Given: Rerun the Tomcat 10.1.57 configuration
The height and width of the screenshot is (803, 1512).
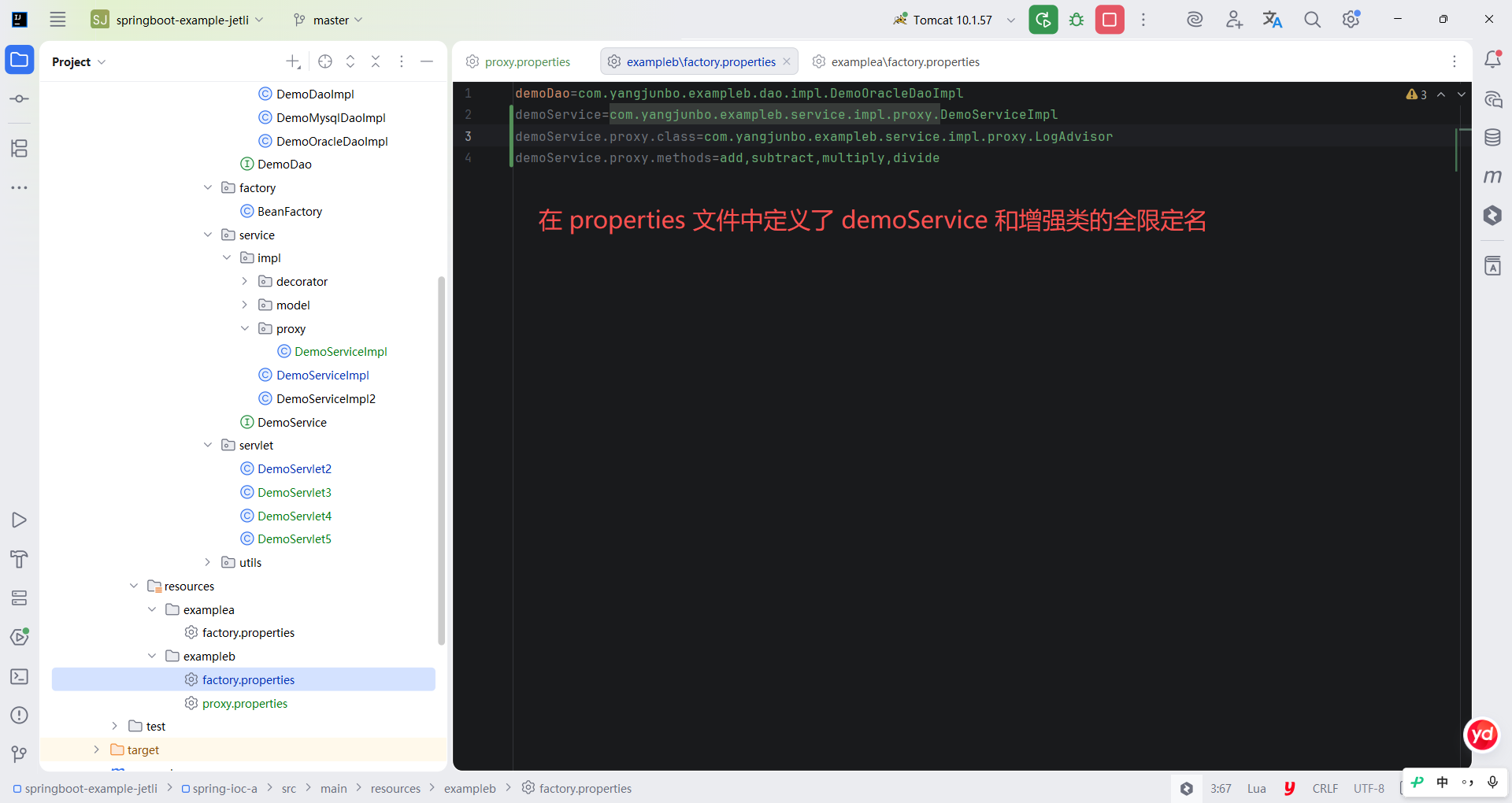Looking at the screenshot, I should tap(1043, 20).
